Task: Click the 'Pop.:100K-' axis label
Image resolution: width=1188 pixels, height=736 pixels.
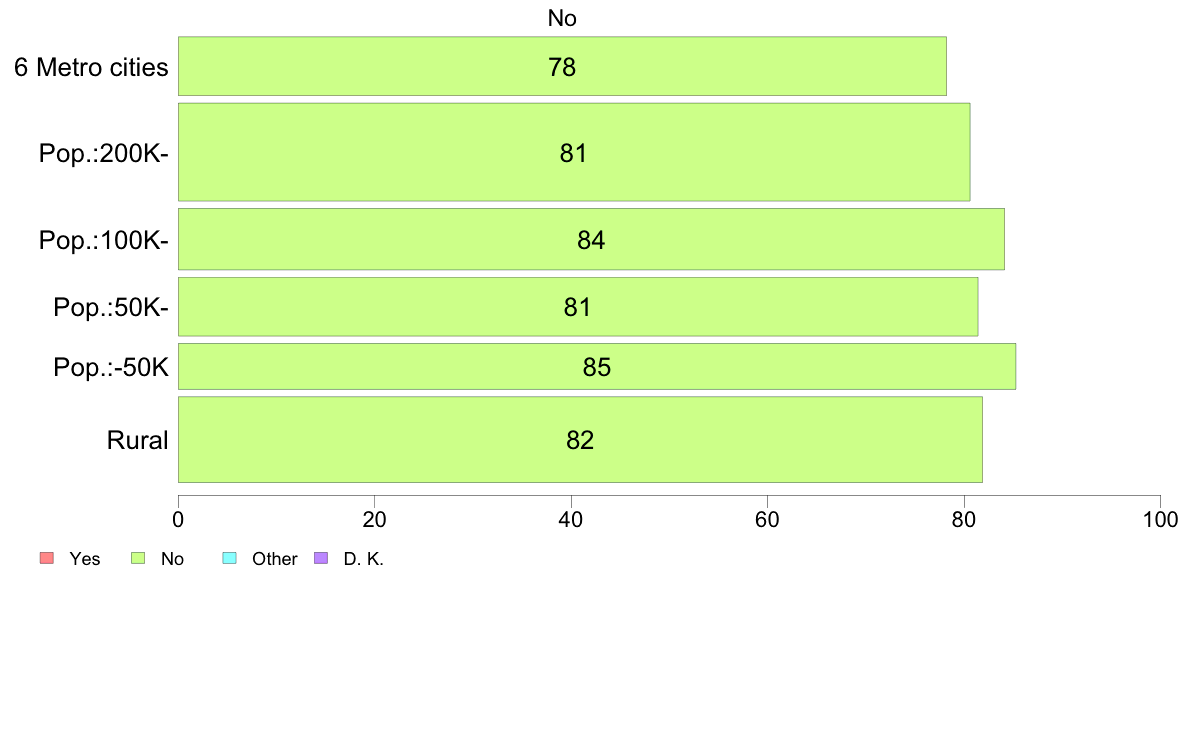Action: click(104, 240)
